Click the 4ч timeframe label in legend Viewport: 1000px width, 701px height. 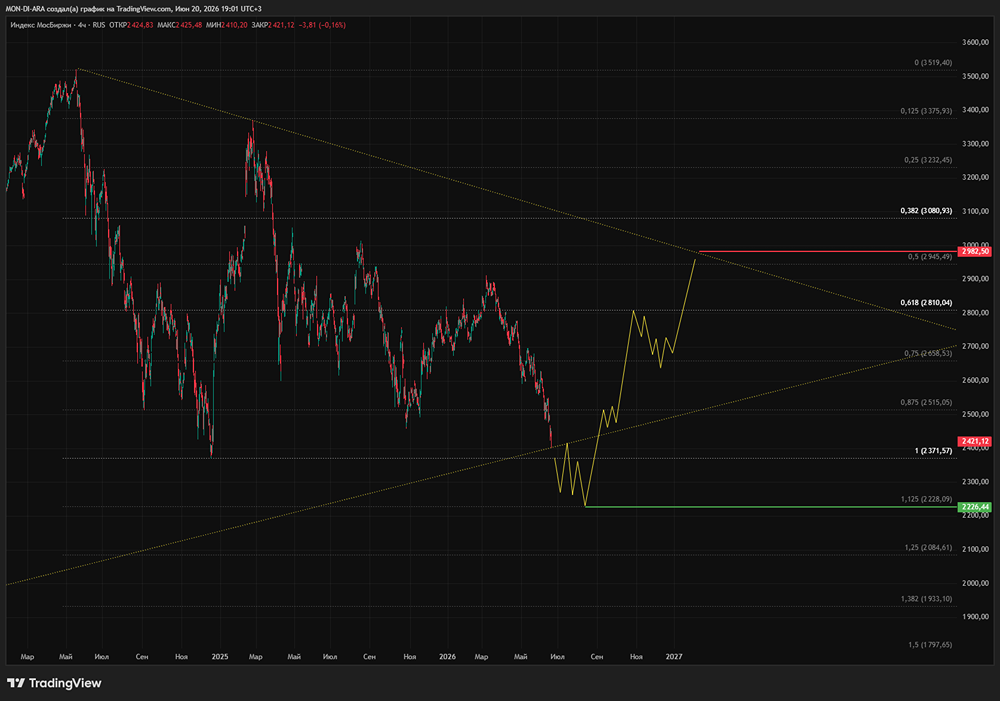(82, 25)
